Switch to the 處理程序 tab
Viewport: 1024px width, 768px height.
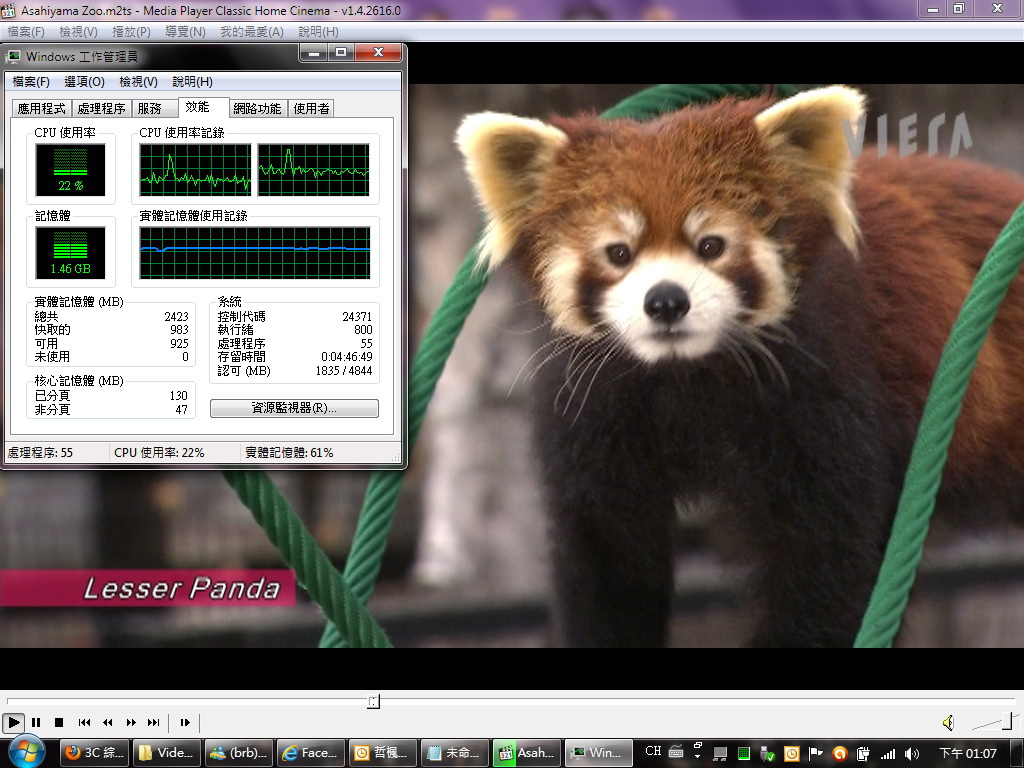[101, 108]
